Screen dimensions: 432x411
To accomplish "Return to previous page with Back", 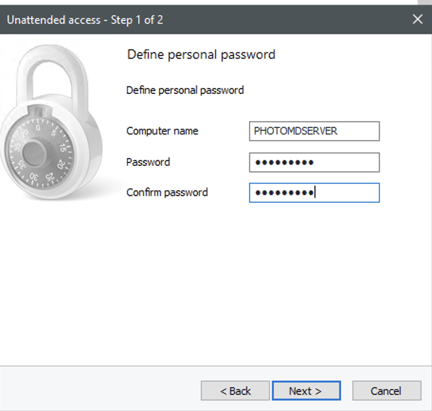I will pyautogui.click(x=235, y=391).
